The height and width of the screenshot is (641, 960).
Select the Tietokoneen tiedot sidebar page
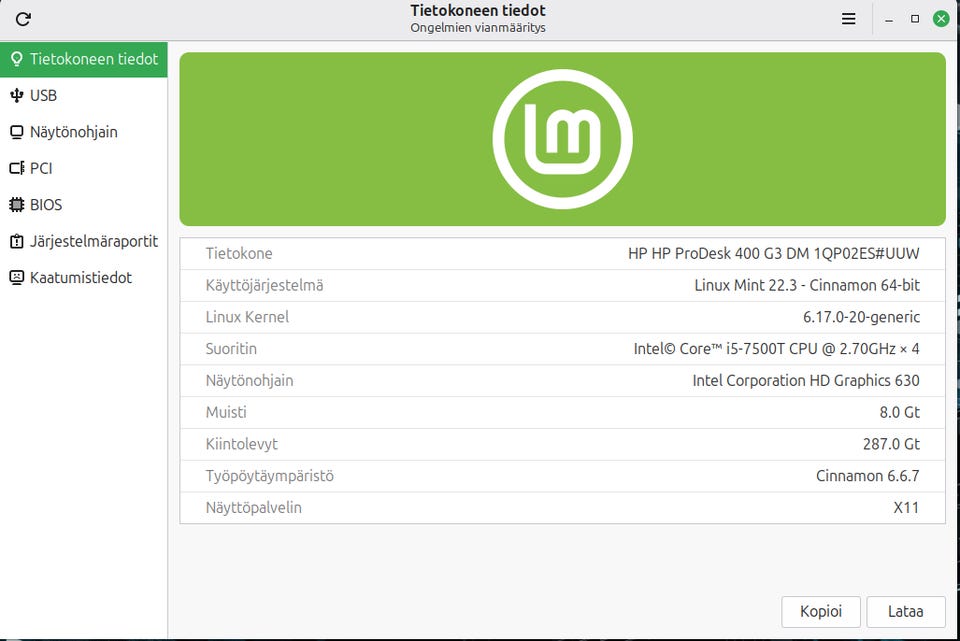(84, 59)
